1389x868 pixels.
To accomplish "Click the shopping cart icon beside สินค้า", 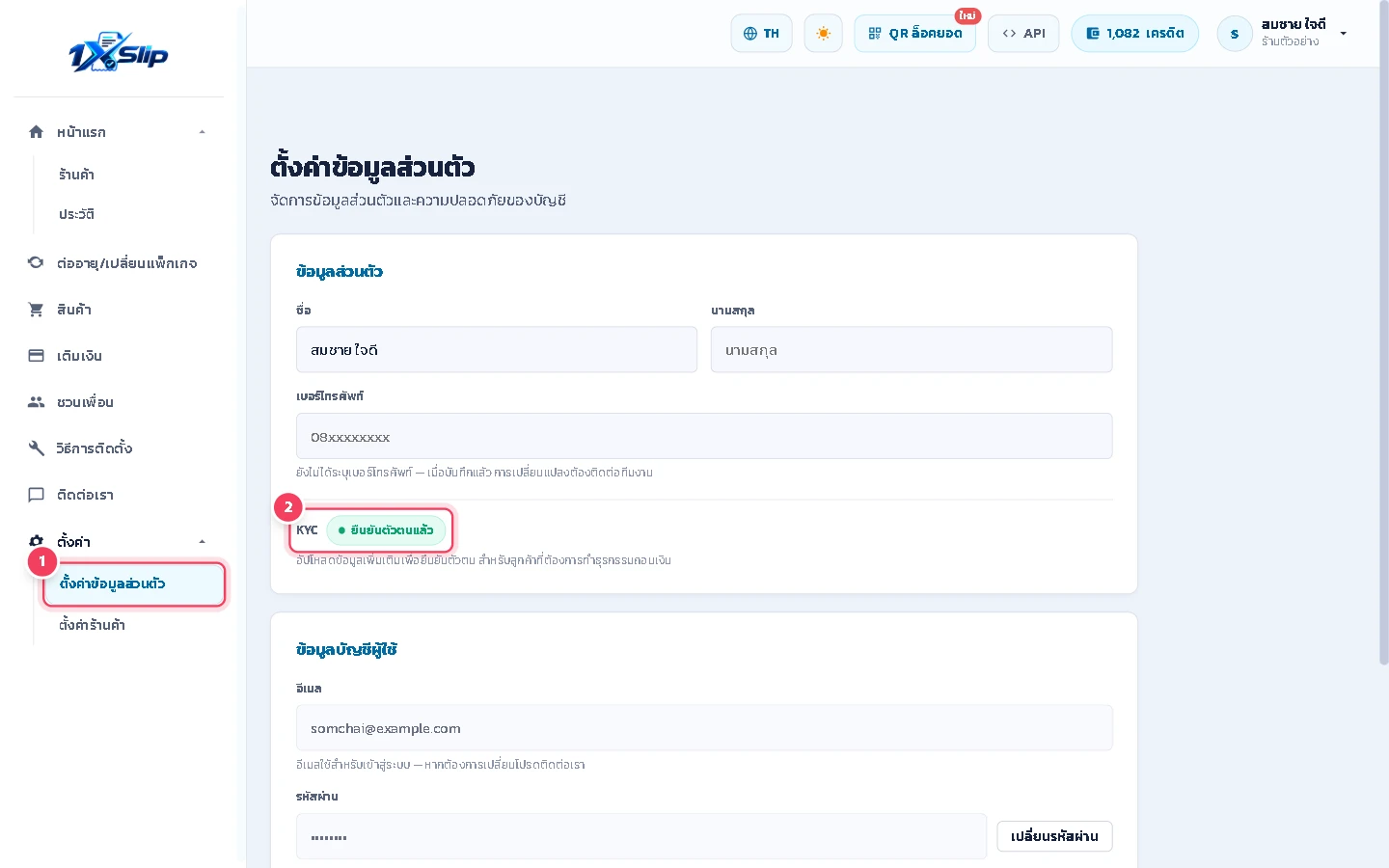I will 36,310.
